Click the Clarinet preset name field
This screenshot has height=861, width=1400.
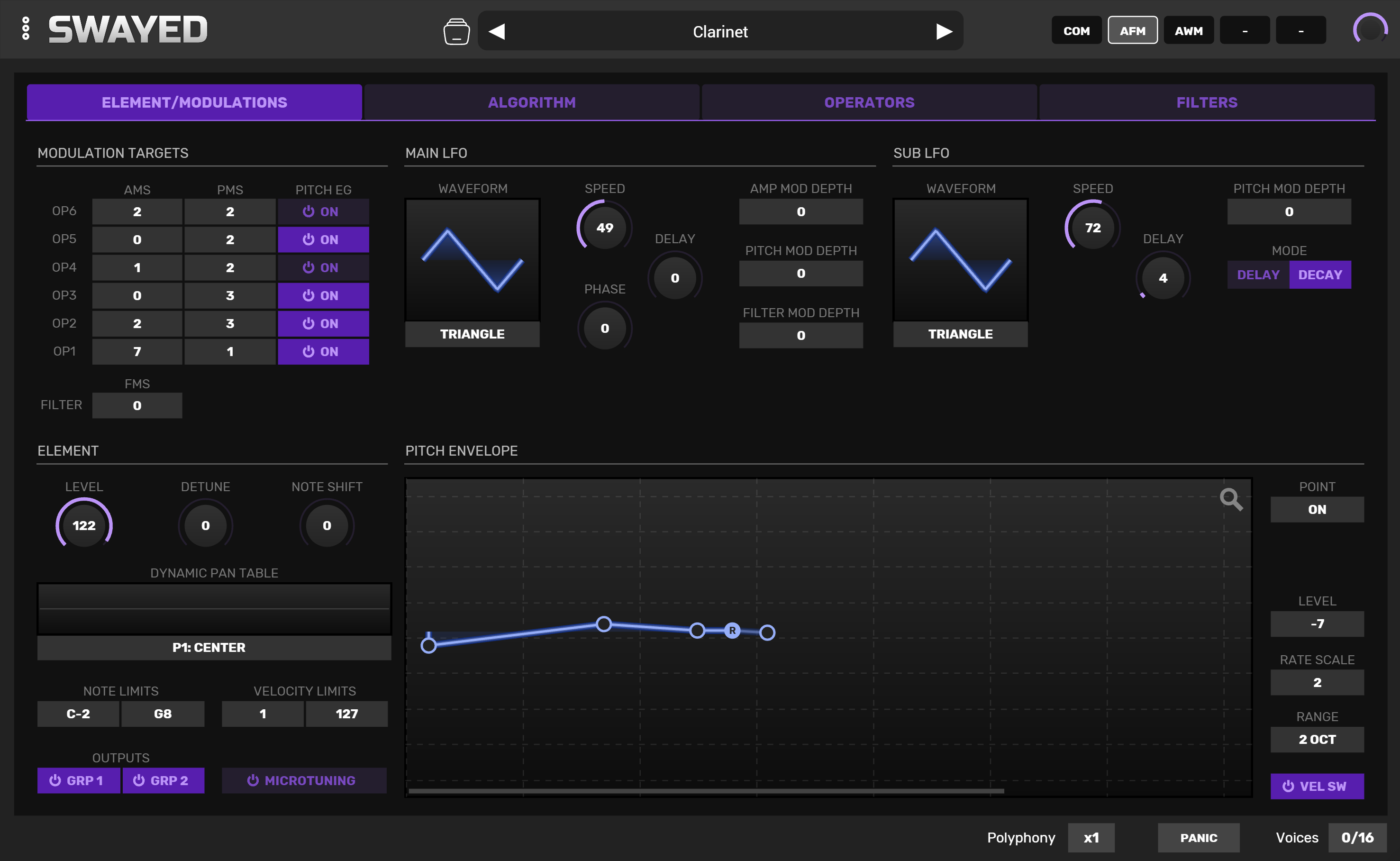719,31
